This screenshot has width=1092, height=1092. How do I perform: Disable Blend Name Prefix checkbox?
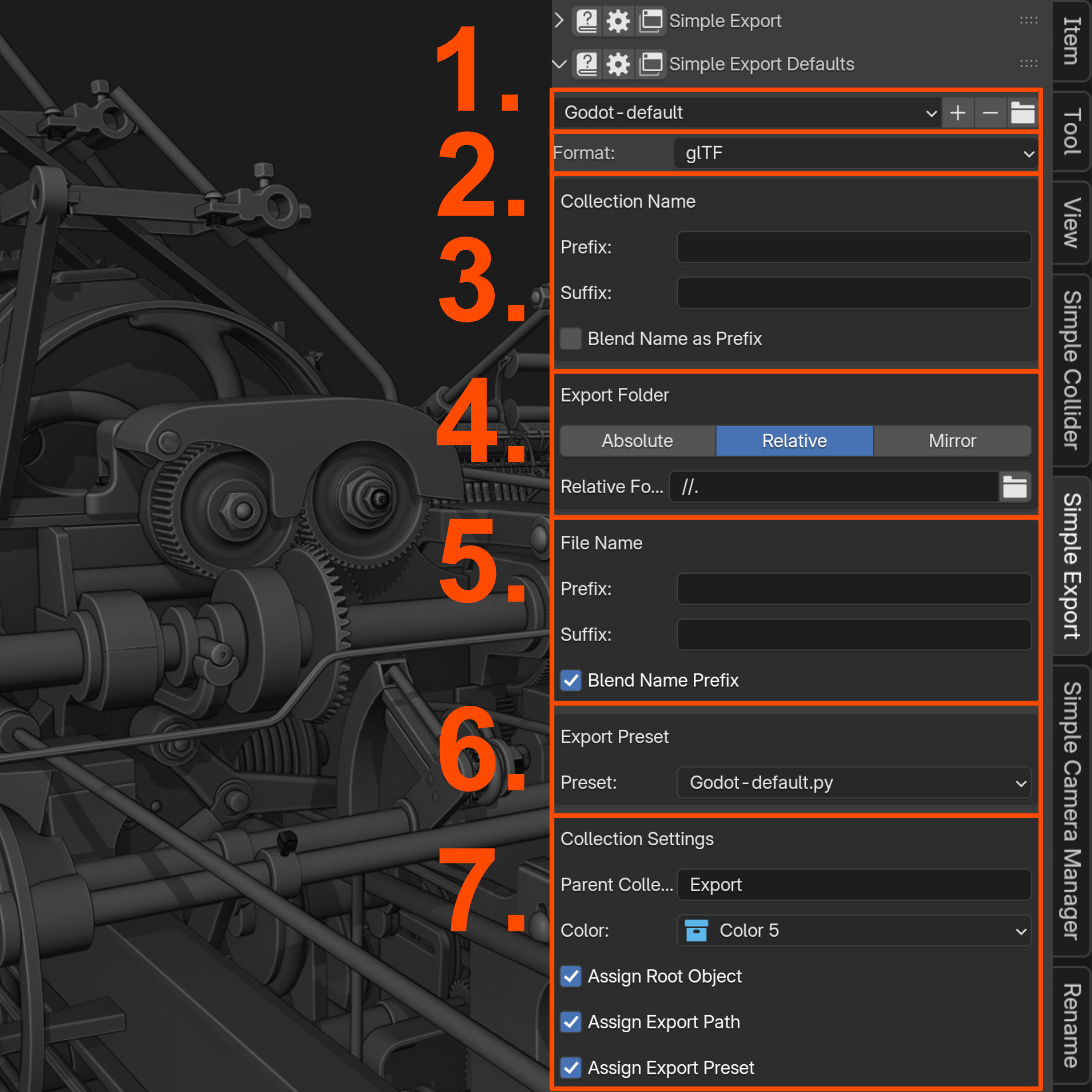pyautogui.click(x=570, y=680)
